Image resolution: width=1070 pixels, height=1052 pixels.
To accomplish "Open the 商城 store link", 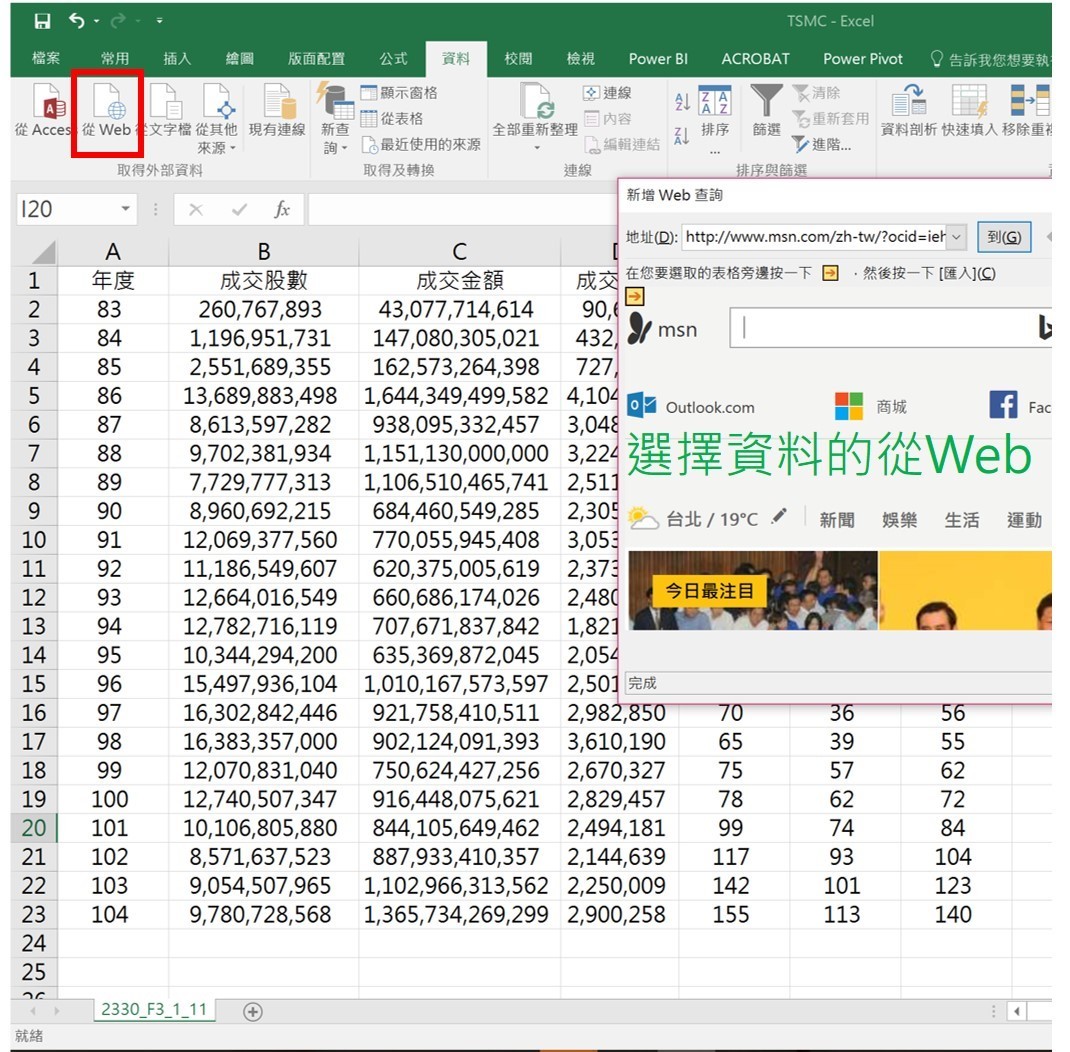I will point(871,407).
